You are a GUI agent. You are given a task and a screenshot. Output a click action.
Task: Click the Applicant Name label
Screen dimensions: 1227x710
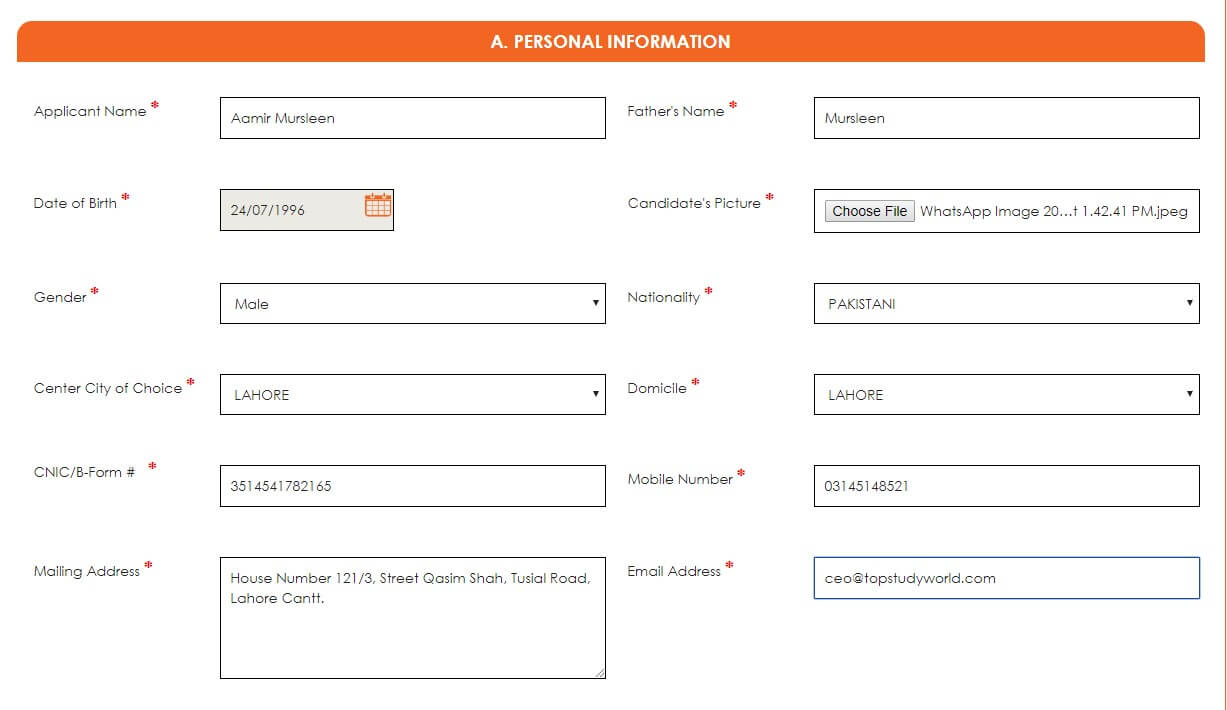click(x=90, y=111)
